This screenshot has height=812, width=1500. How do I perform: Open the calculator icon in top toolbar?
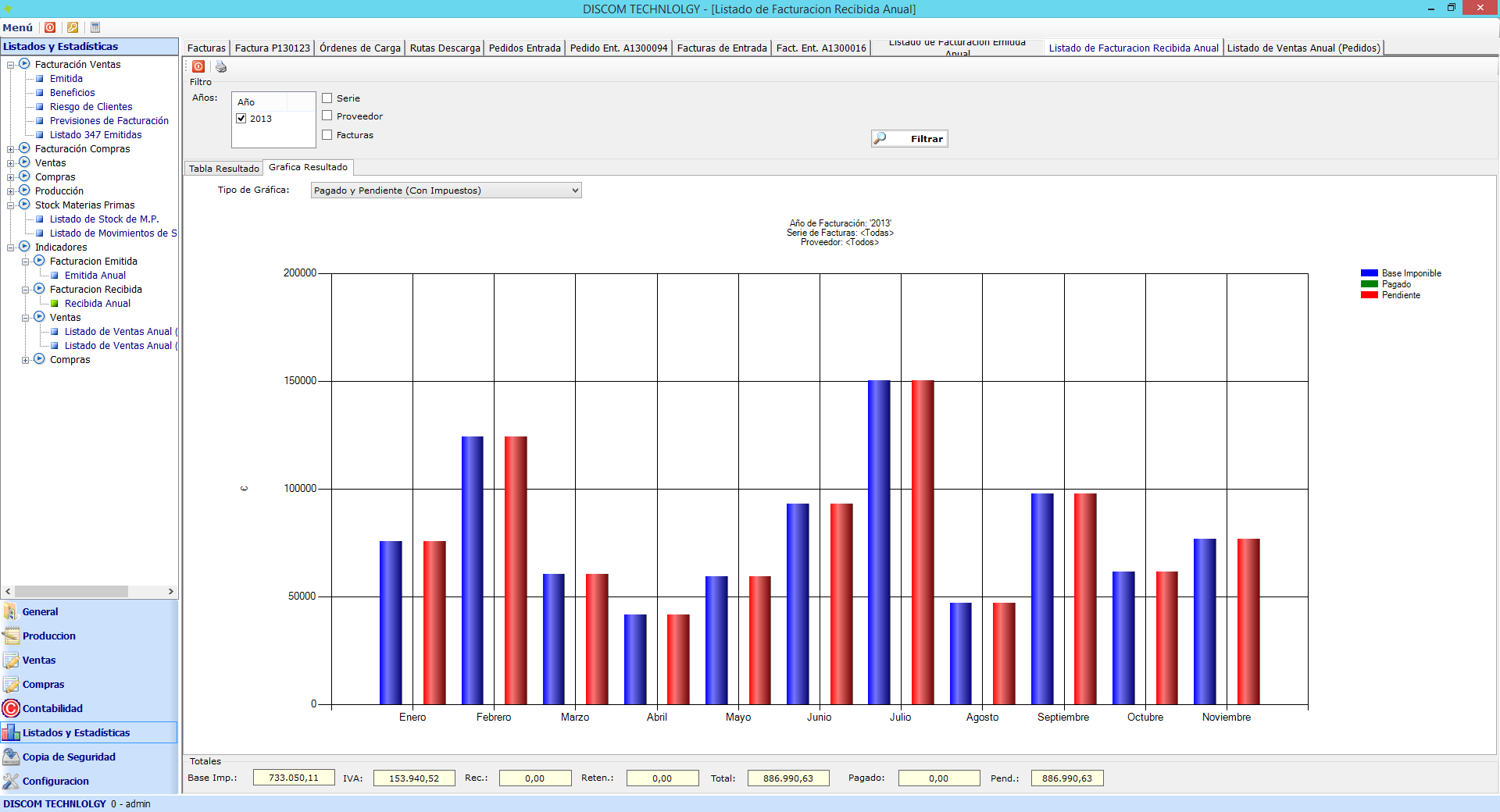tap(95, 27)
